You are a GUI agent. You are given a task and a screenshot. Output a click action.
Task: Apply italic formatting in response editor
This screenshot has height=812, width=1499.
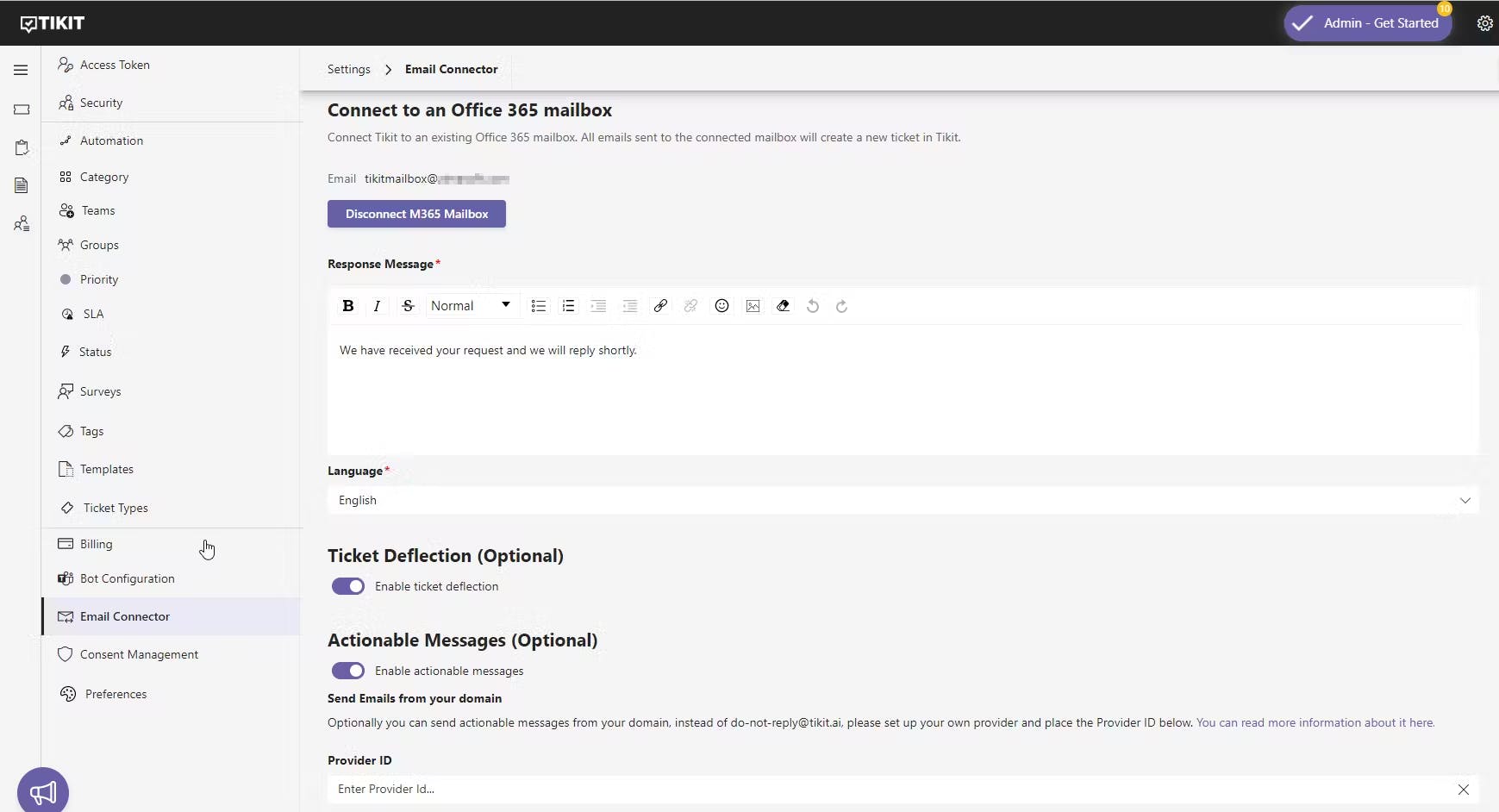[x=377, y=306]
